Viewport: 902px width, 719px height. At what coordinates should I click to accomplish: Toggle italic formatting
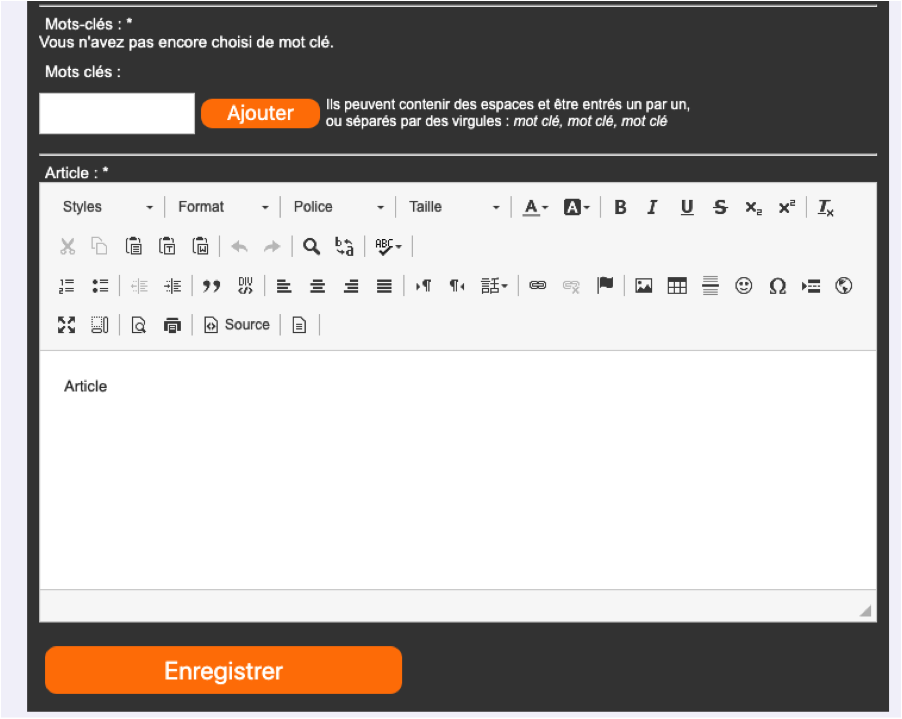coord(653,207)
